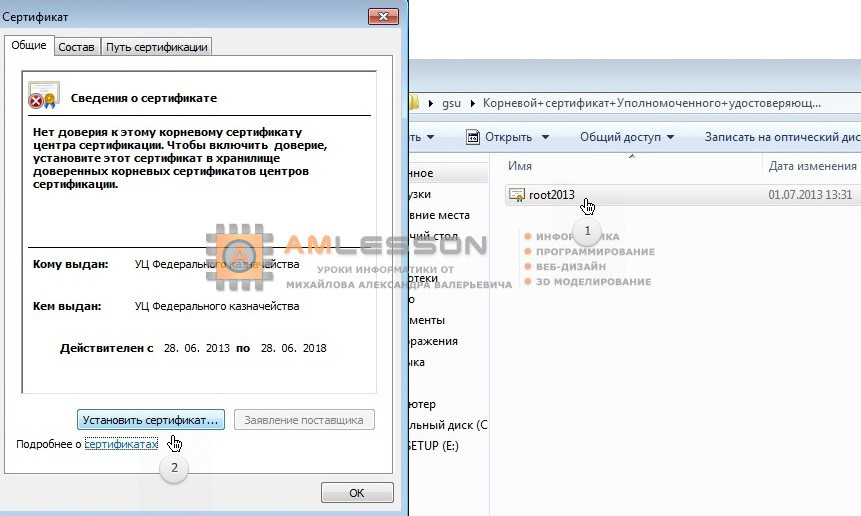Click the Корневой сертификат folder breadcrumb
Screen dimensions: 861x516
pyautogui.click(x=652, y=103)
